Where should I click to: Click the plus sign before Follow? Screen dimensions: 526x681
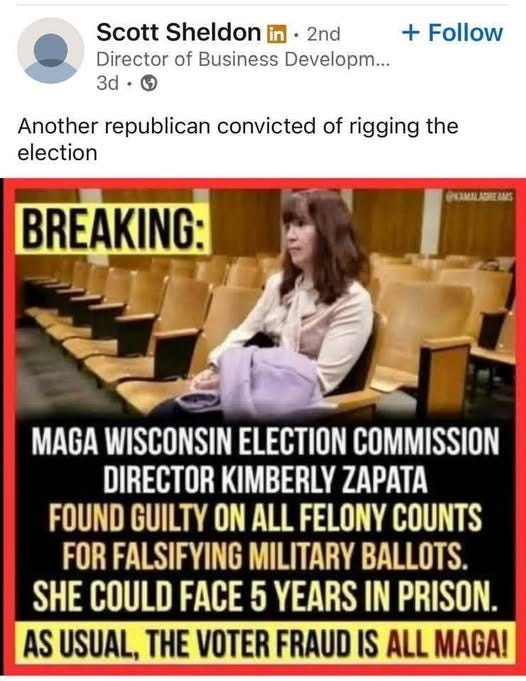pos(410,33)
